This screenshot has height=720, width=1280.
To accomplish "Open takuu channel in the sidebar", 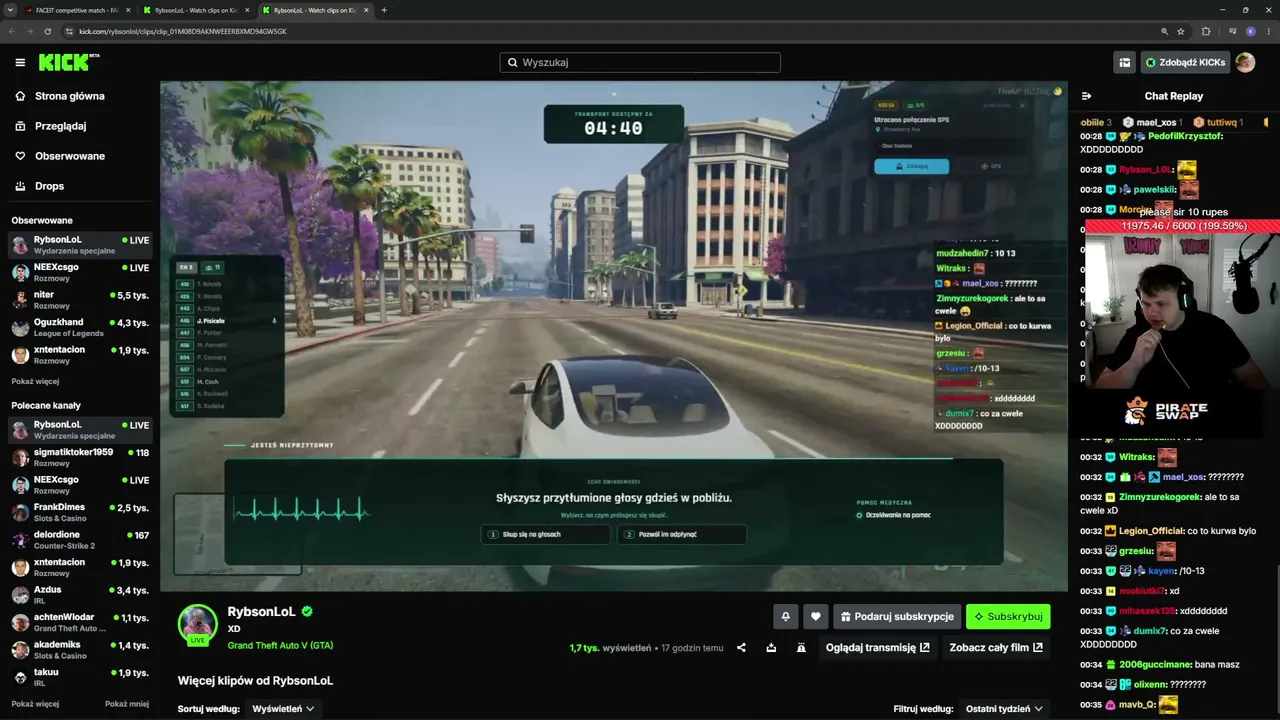I will [x=80, y=677].
